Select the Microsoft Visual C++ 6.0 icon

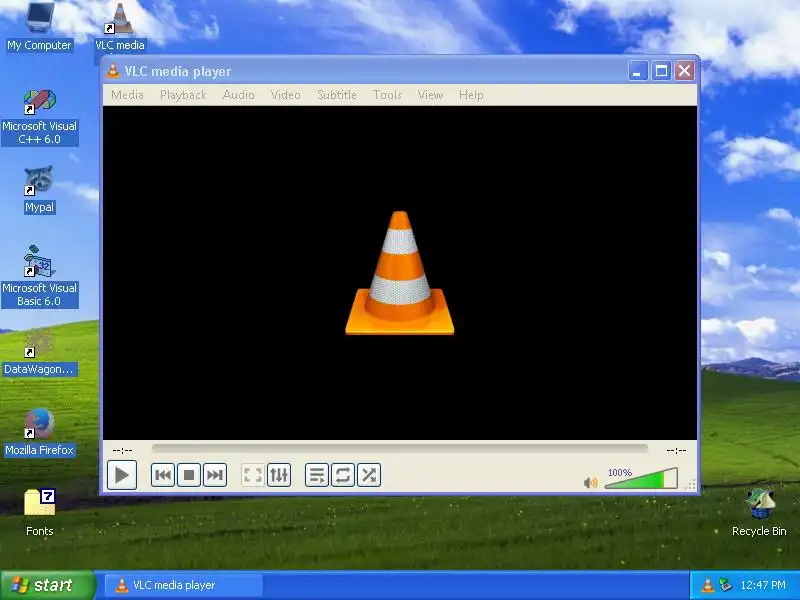[x=39, y=117]
